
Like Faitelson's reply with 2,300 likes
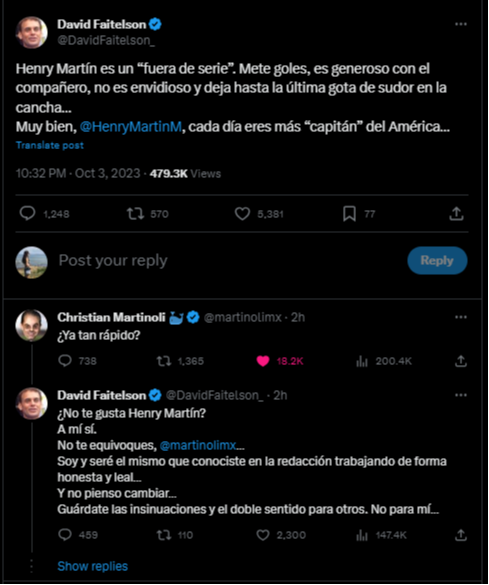263,535
